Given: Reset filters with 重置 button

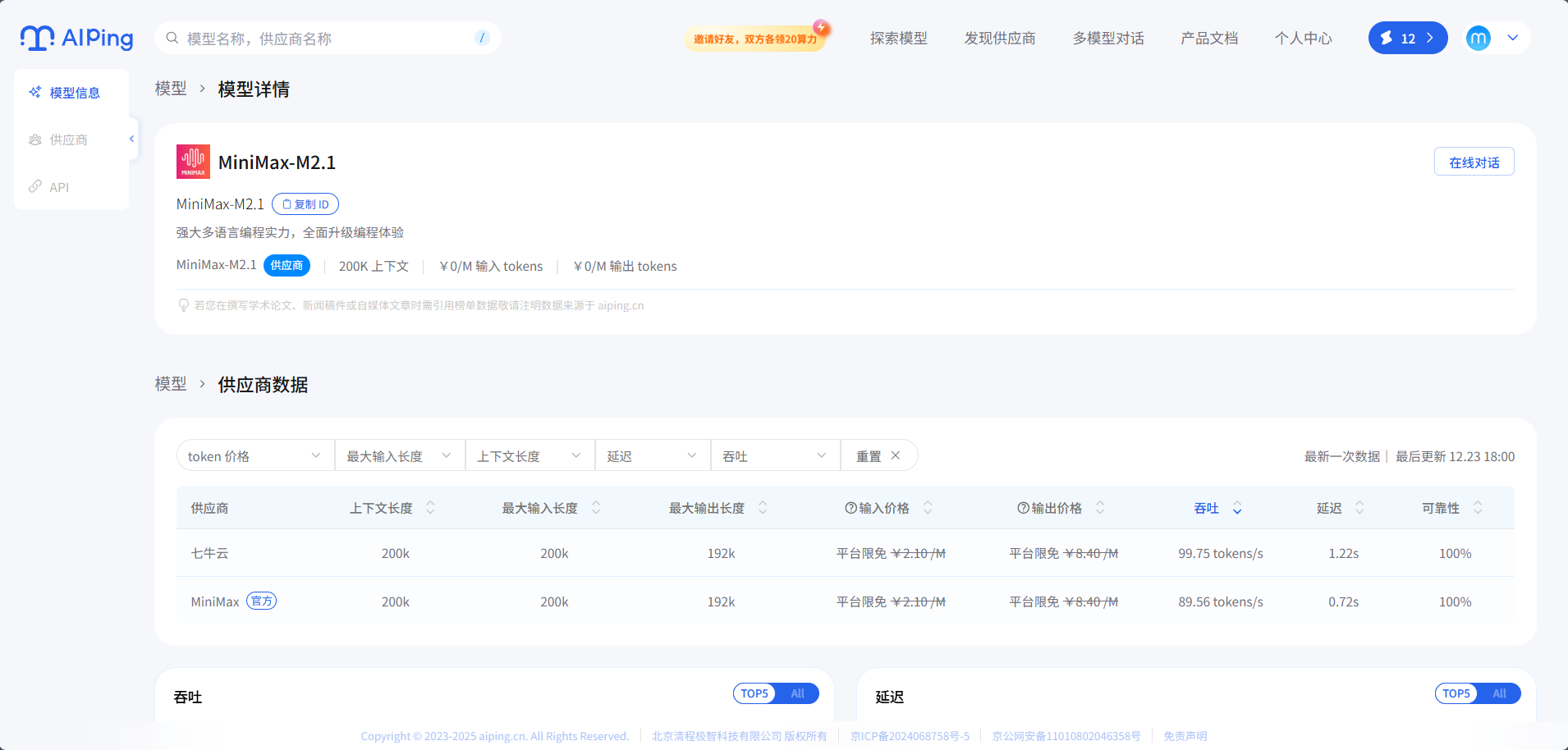Looking at the screenshot, I should pyautogui.click(x=878, y=455).
